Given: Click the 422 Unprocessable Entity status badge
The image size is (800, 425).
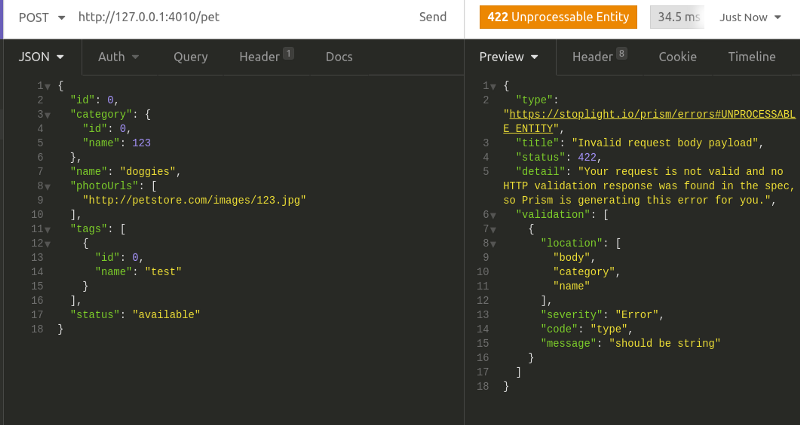Looking at the screenshot, I should coord(558,17).
